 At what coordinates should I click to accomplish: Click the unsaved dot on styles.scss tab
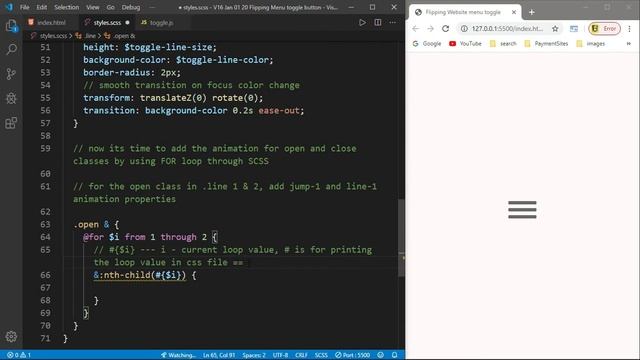pyautogui.click(x=127, y=22)
